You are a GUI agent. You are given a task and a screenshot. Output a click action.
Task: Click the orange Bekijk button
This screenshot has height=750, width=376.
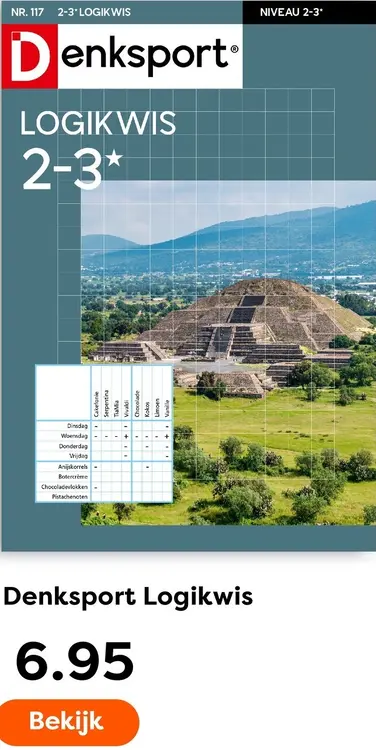tap(69, 722)
